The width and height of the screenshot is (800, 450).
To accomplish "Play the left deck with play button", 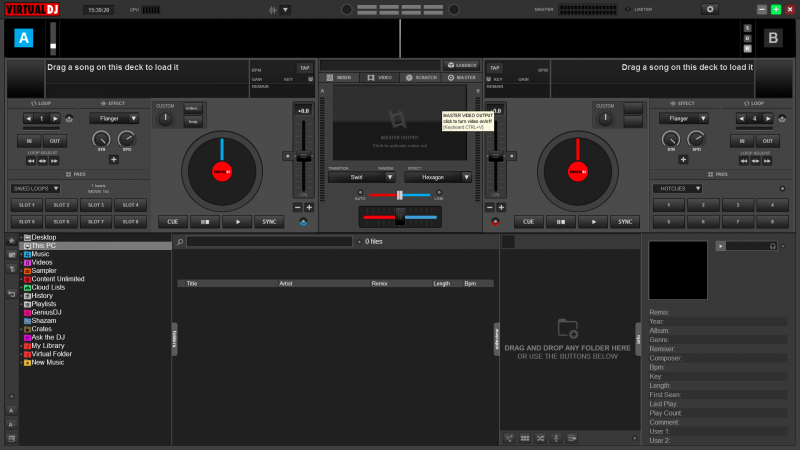I will pos(237,222).
